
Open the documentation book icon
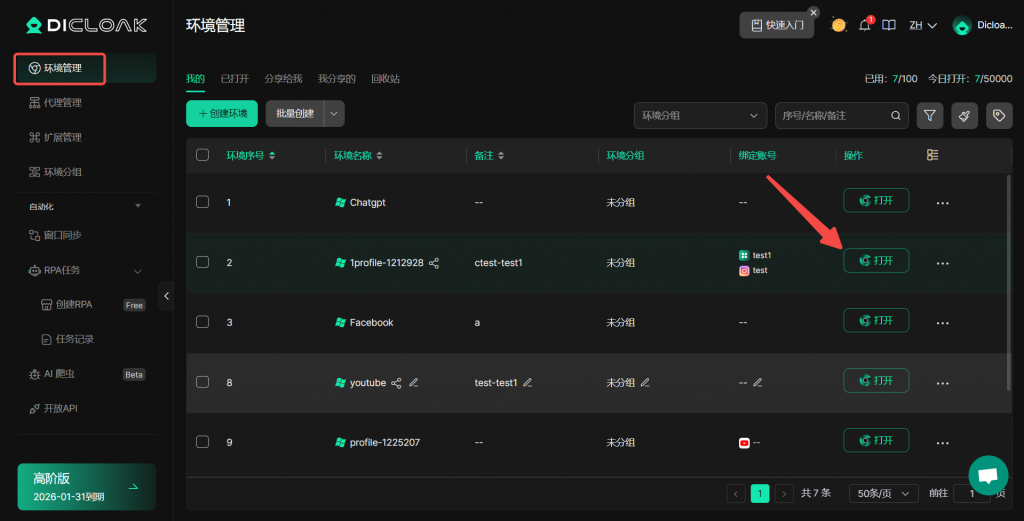pyautogui.click(x=889, y=25)
